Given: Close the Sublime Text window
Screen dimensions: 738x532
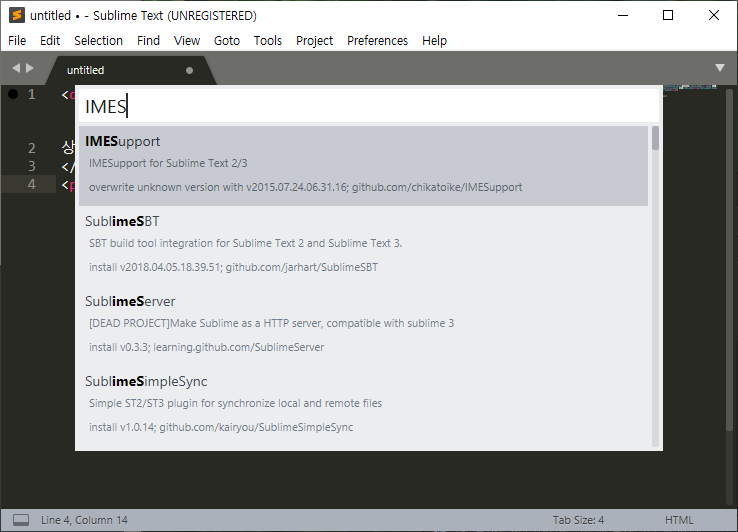Looking at the screenshot, I should coord(714,16).
